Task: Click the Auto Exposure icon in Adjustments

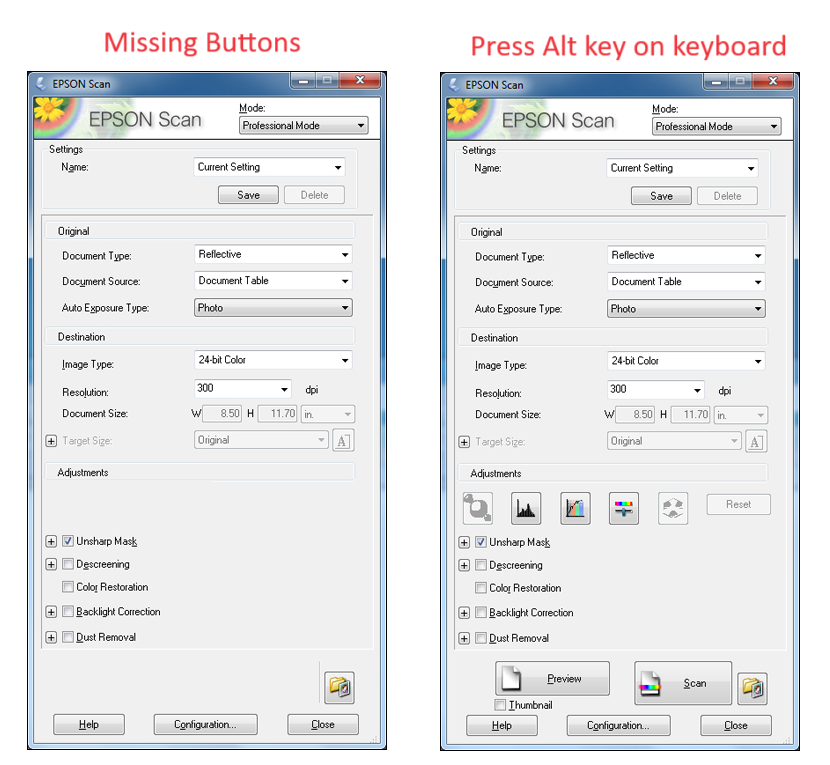Action: click(477, 508)
